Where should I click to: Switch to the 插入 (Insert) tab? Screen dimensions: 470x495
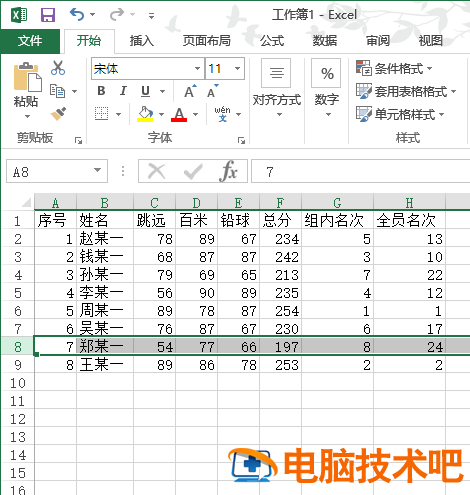point(142,41)
